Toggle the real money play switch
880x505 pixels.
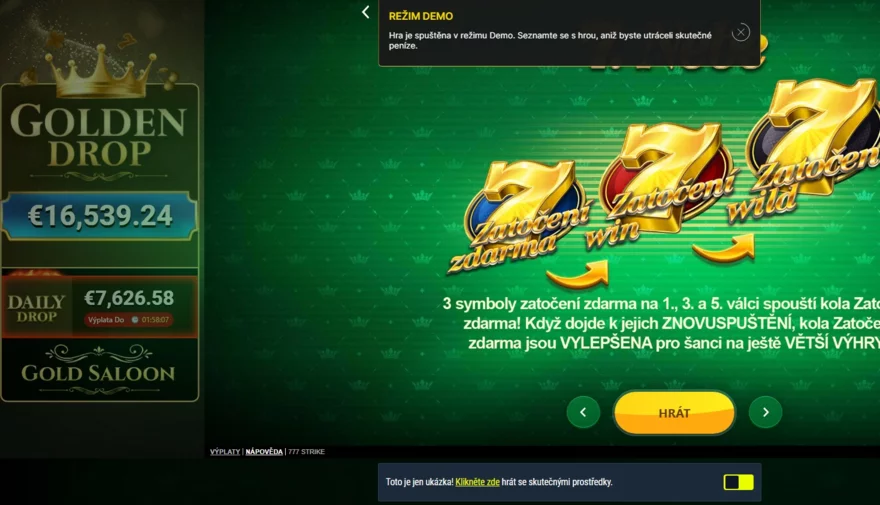739,482
